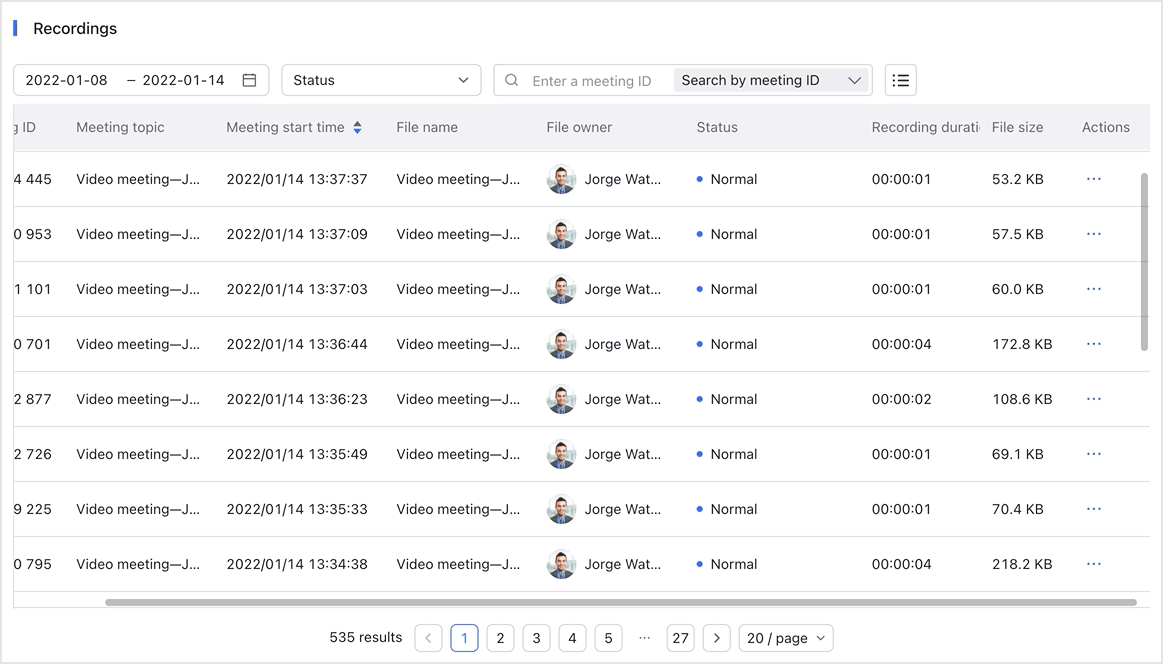This screenshot has height=664, width=1163.
Task: Jump to page 4
Action: pos(573,638)
